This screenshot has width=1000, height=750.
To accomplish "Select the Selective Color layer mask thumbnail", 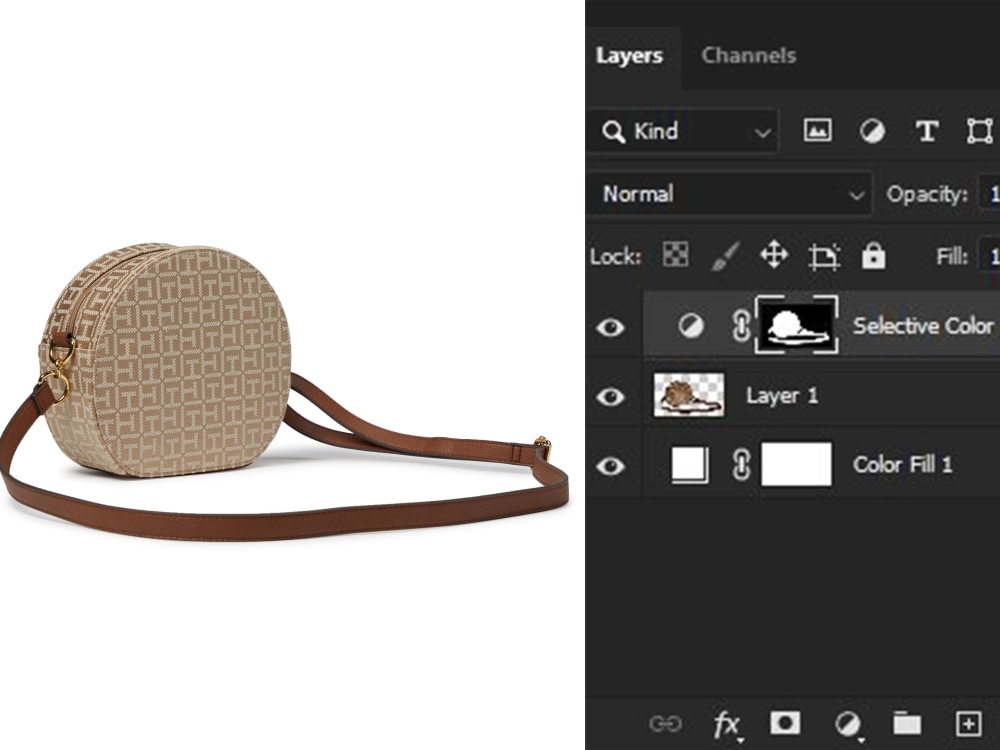I will point(797,325).
